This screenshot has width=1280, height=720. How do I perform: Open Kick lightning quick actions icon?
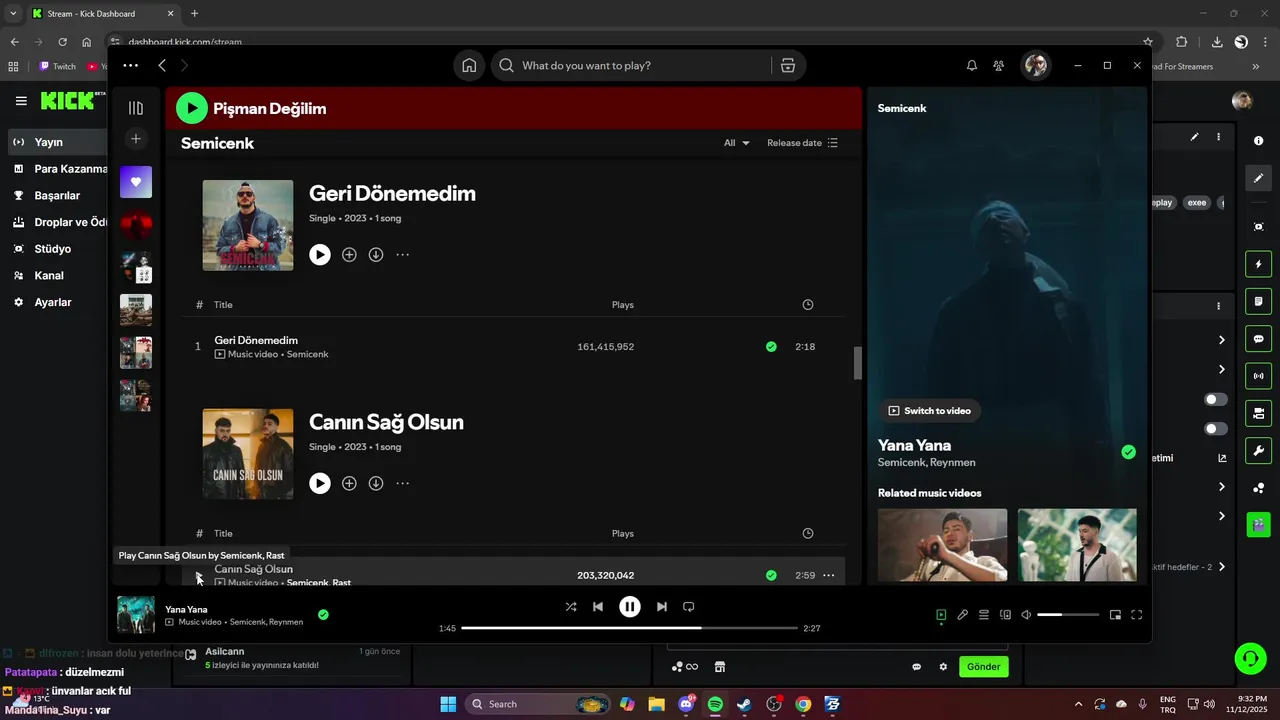(1259, 265)
